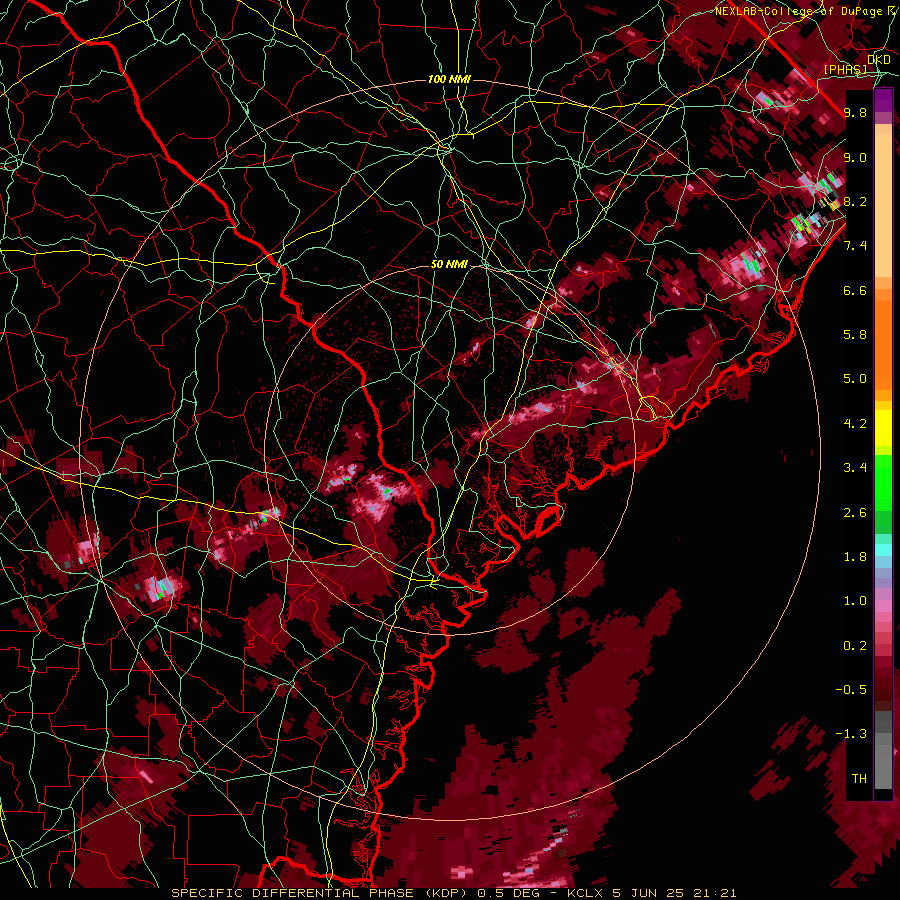Click the yellow segment of the color bar
The image size is (900, 900).
[883, 428]
